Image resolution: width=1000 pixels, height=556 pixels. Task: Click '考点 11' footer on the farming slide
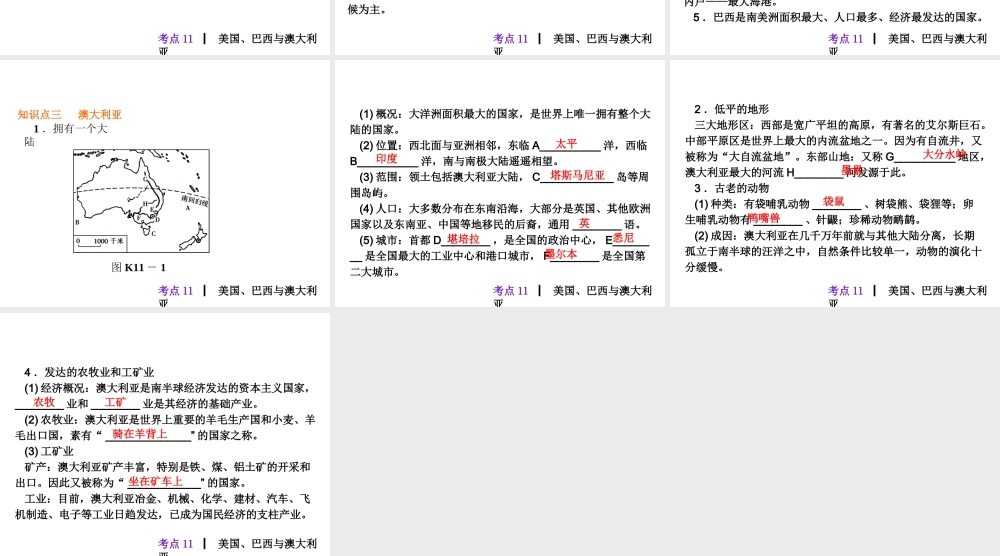click(x=175, y=544)
